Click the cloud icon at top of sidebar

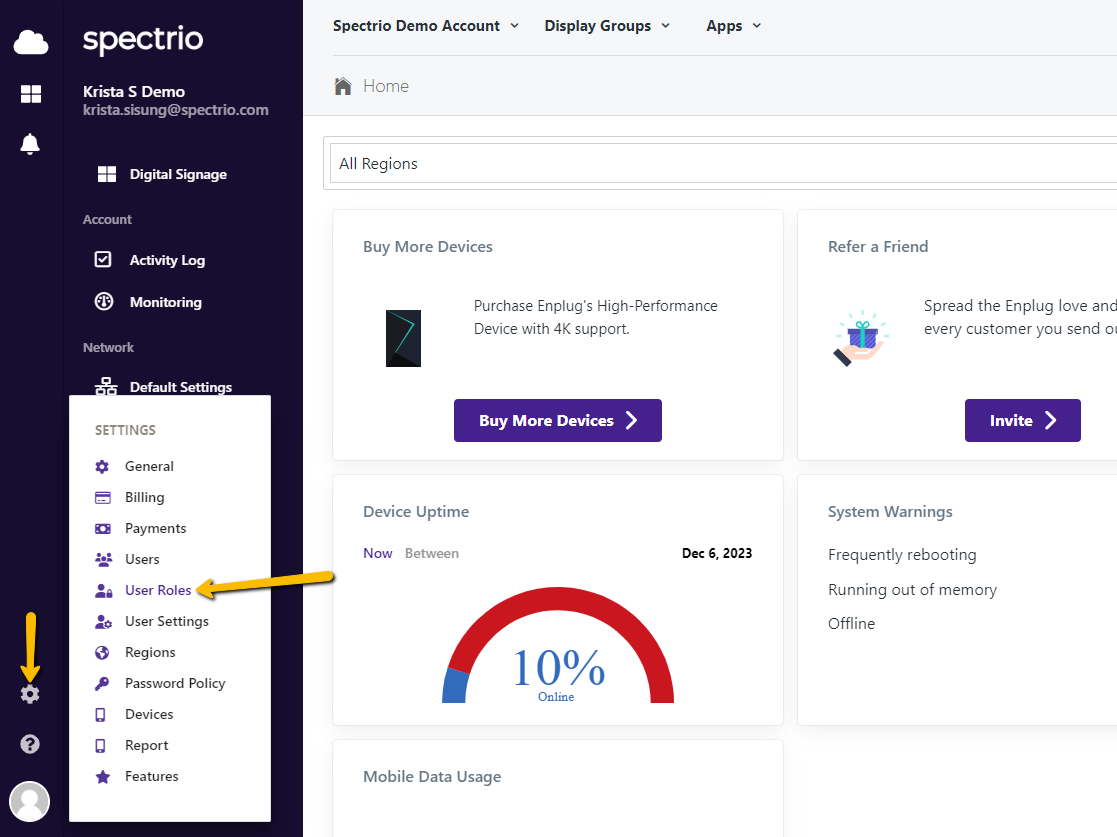[x=30, y=42]
